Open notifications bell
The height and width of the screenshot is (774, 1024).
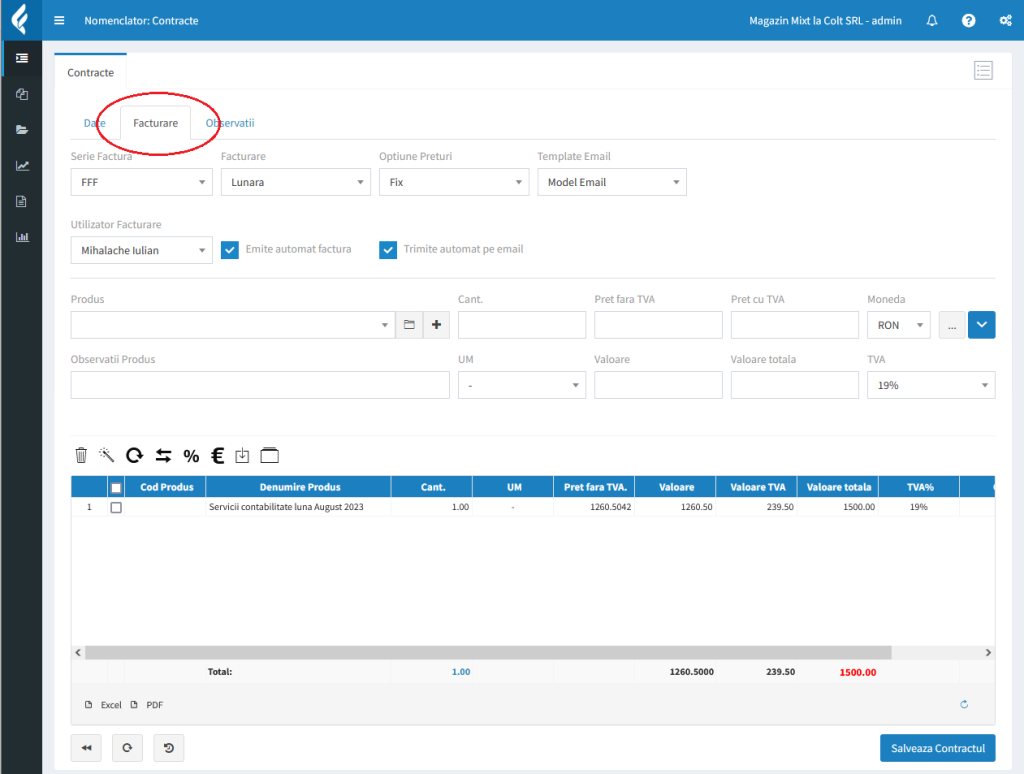[x=932, y=20]
